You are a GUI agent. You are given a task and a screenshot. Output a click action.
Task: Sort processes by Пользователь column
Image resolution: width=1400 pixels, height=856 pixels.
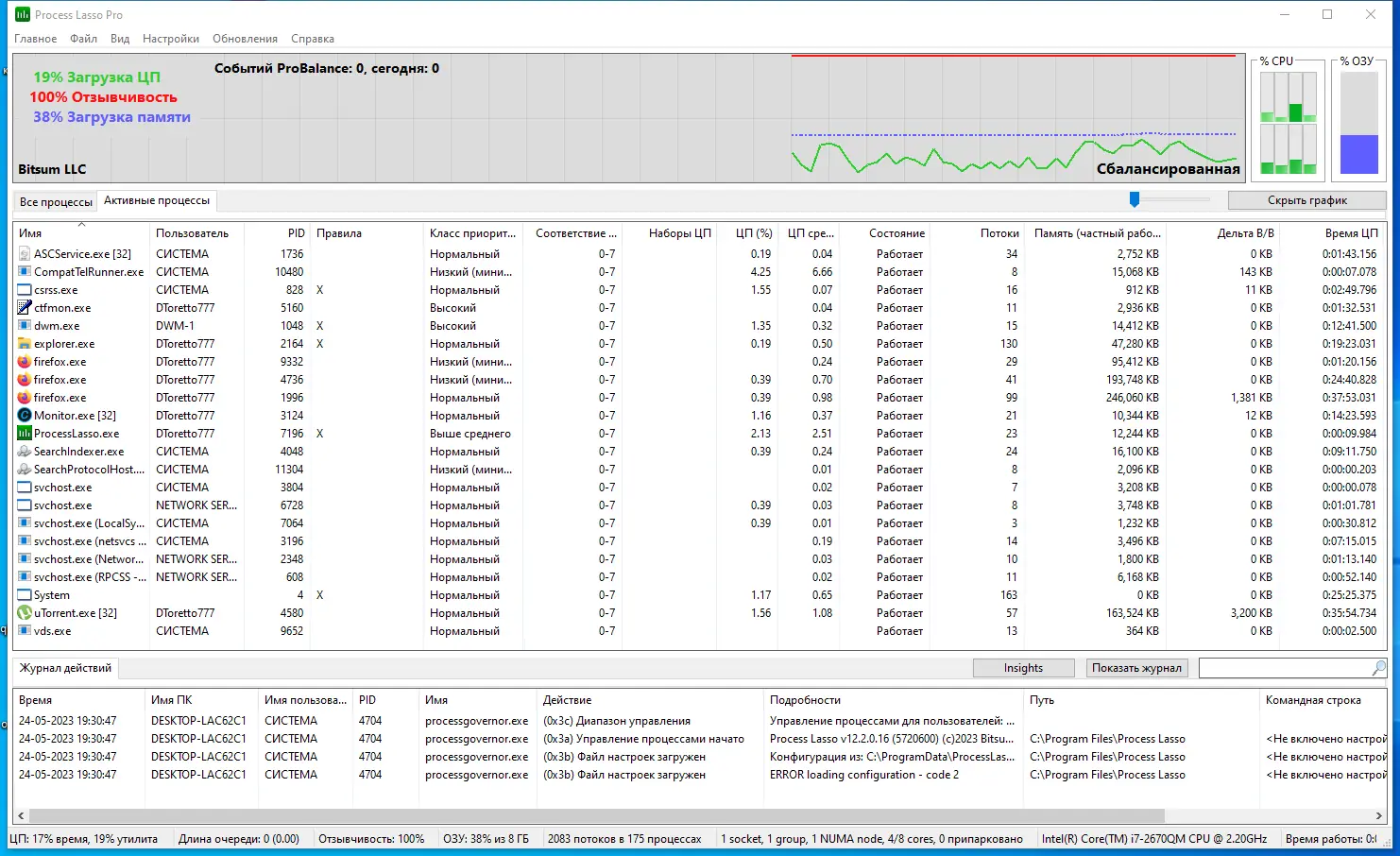196,233
